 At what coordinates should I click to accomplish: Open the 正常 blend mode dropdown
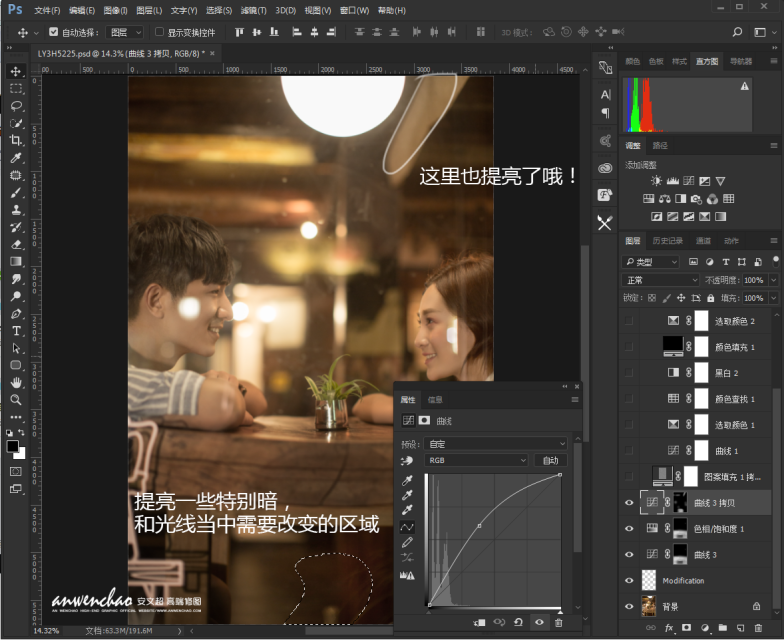[660, 280]
